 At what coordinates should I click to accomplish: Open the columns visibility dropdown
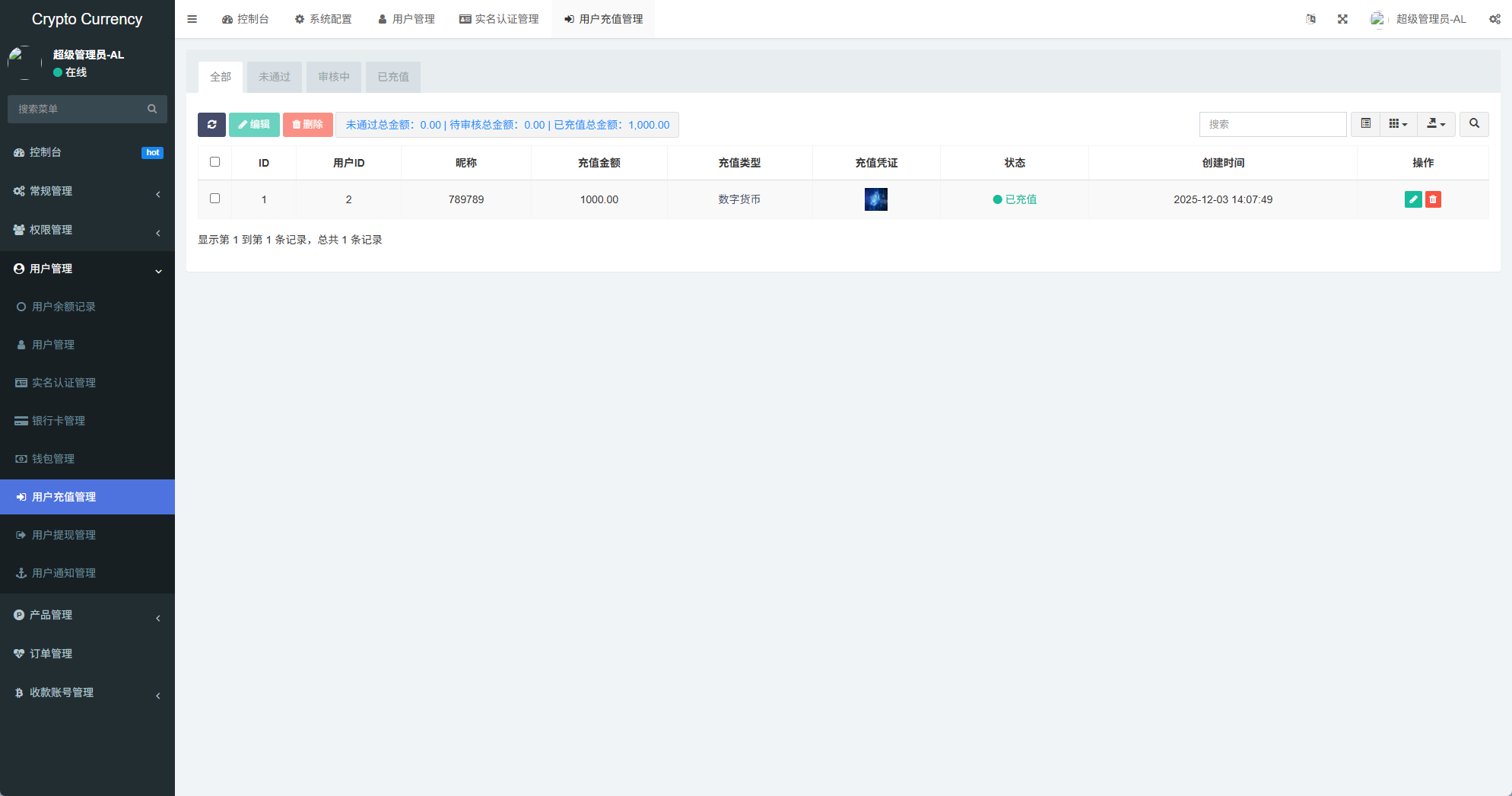(1398, 124)
